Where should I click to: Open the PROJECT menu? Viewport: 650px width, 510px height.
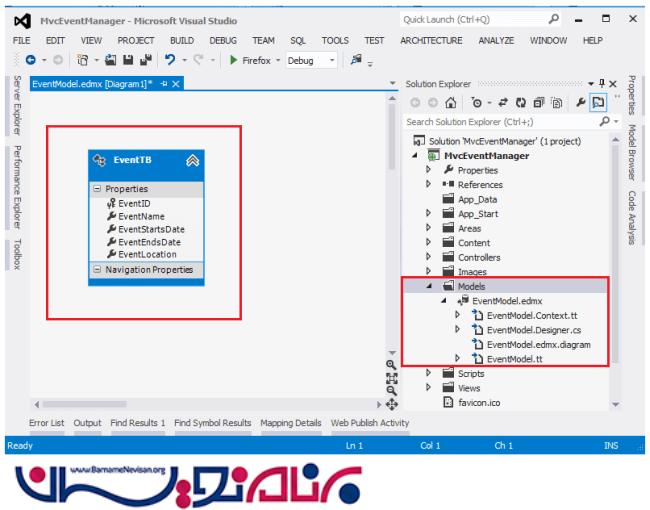point(136,40)
